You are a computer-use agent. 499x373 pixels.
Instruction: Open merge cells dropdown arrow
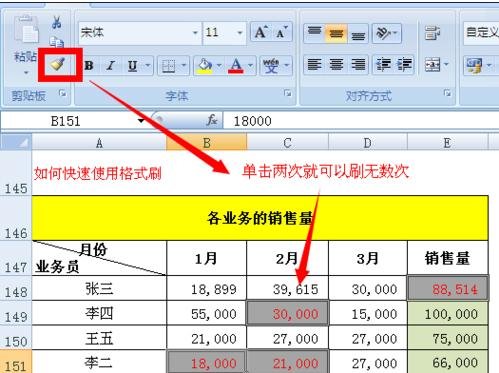tap(446, 64)
